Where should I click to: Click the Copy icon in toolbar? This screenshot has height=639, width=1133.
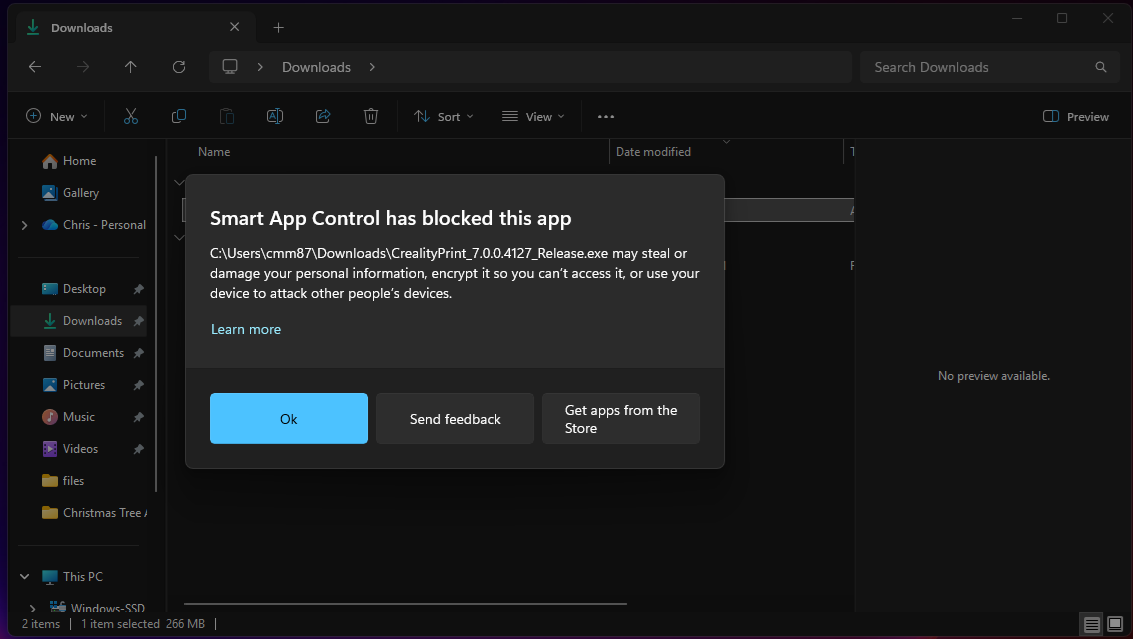[x=179, y=116]
